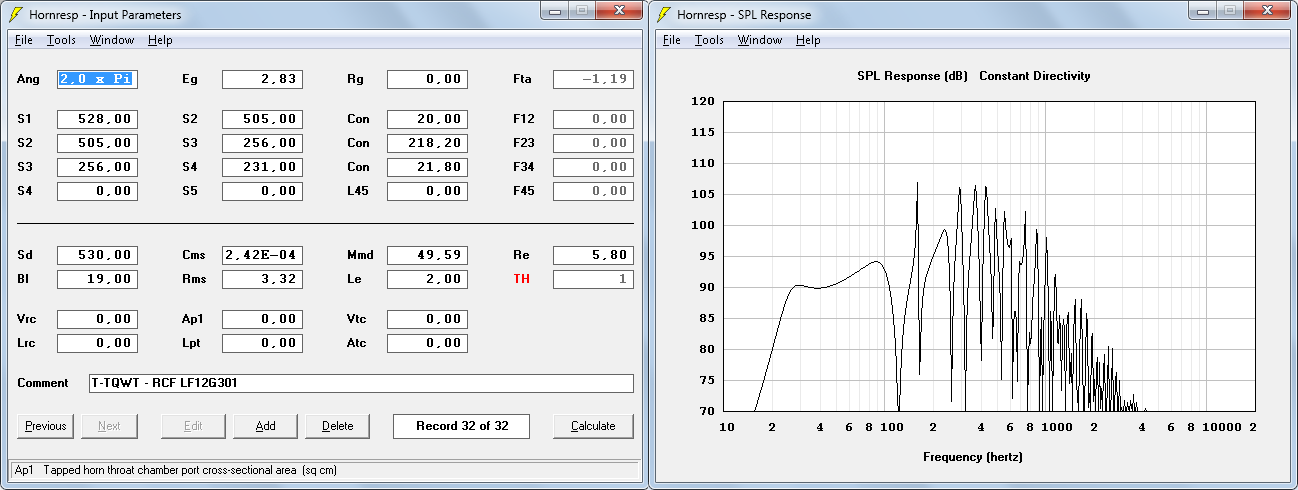This screenshot has height=490, width=1298.
Task: Add a new record
Action: pos(265,426)
